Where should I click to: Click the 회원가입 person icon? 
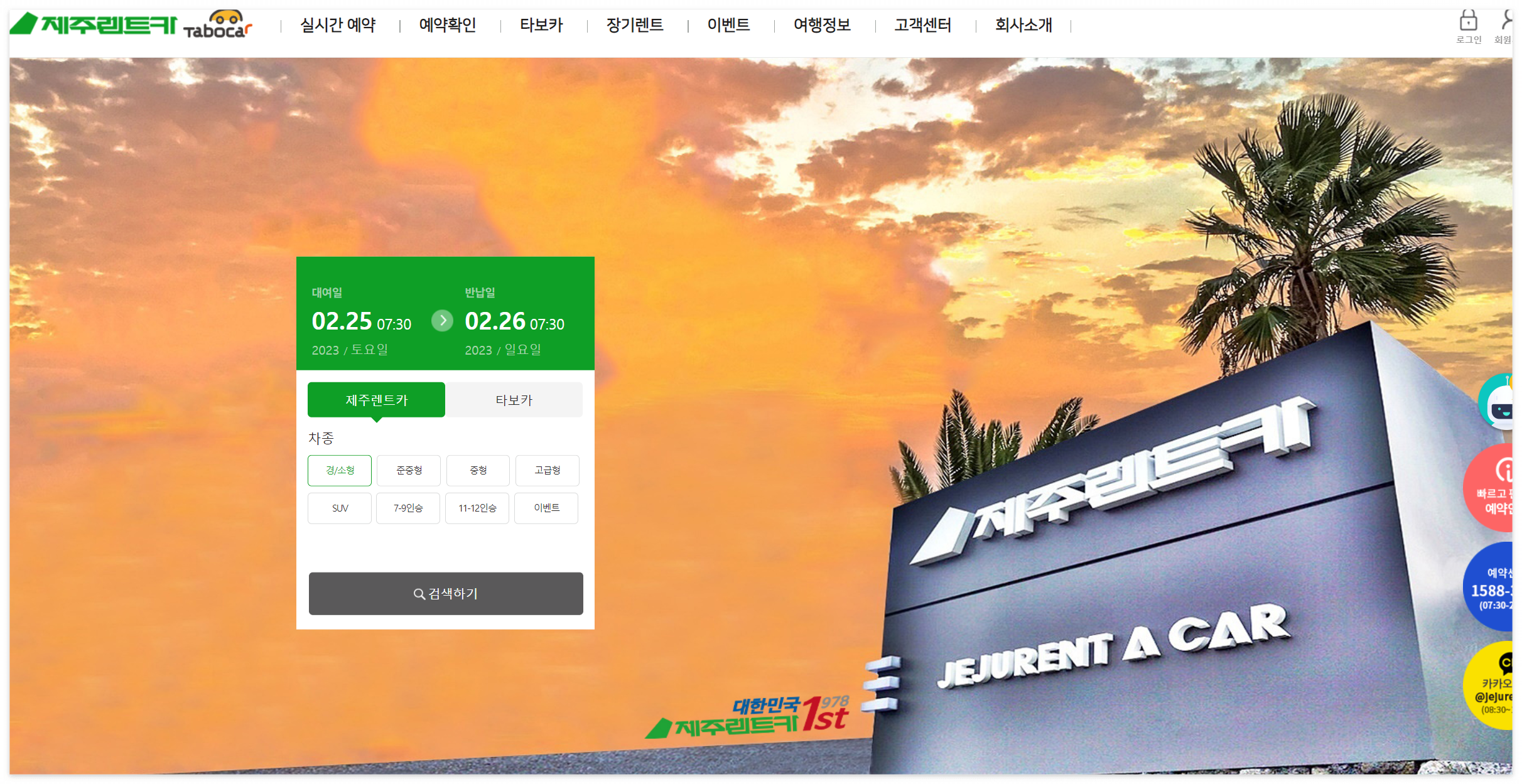click(1509, 22)
